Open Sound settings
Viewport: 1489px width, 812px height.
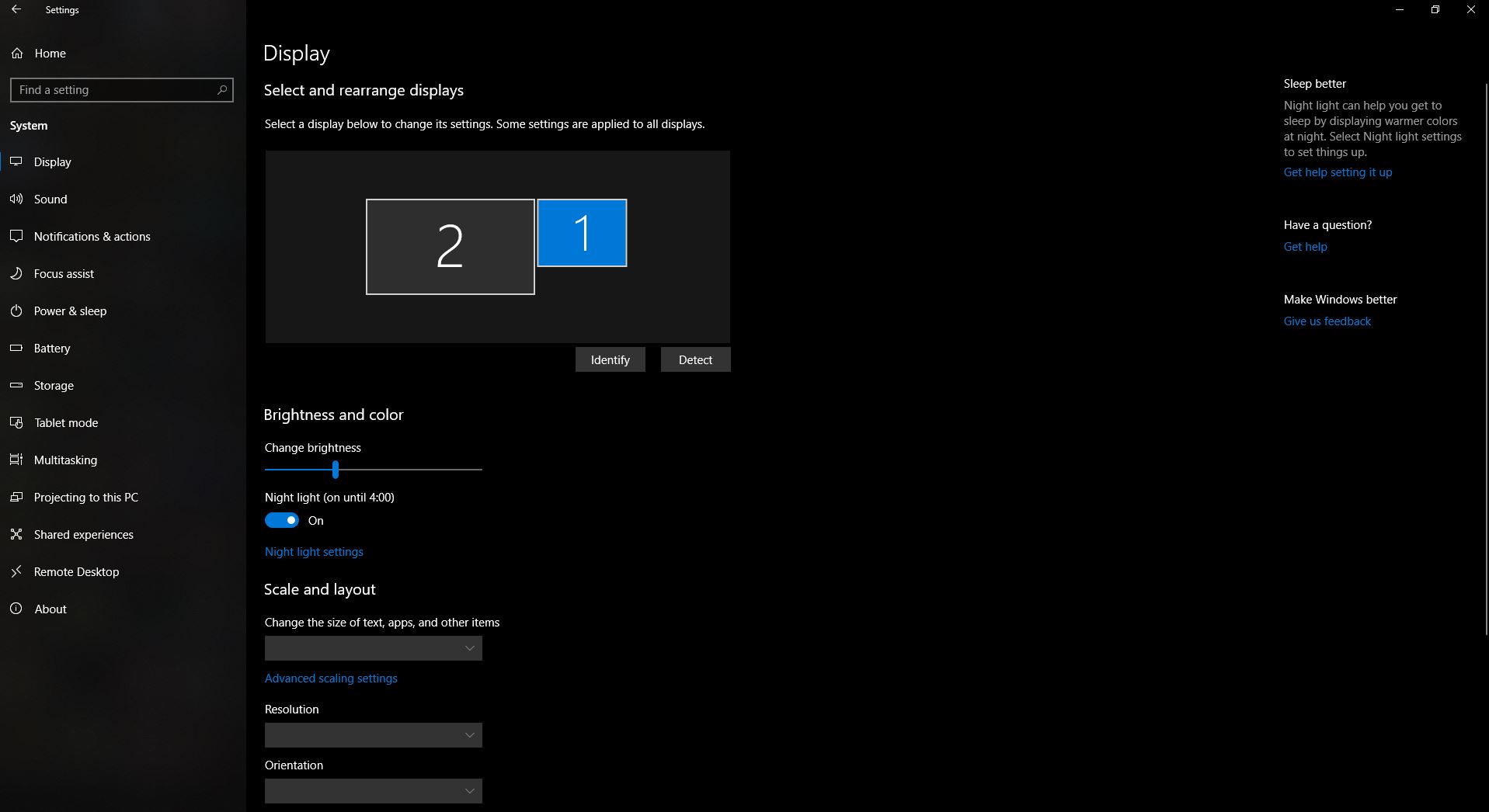tap(123, 199)
